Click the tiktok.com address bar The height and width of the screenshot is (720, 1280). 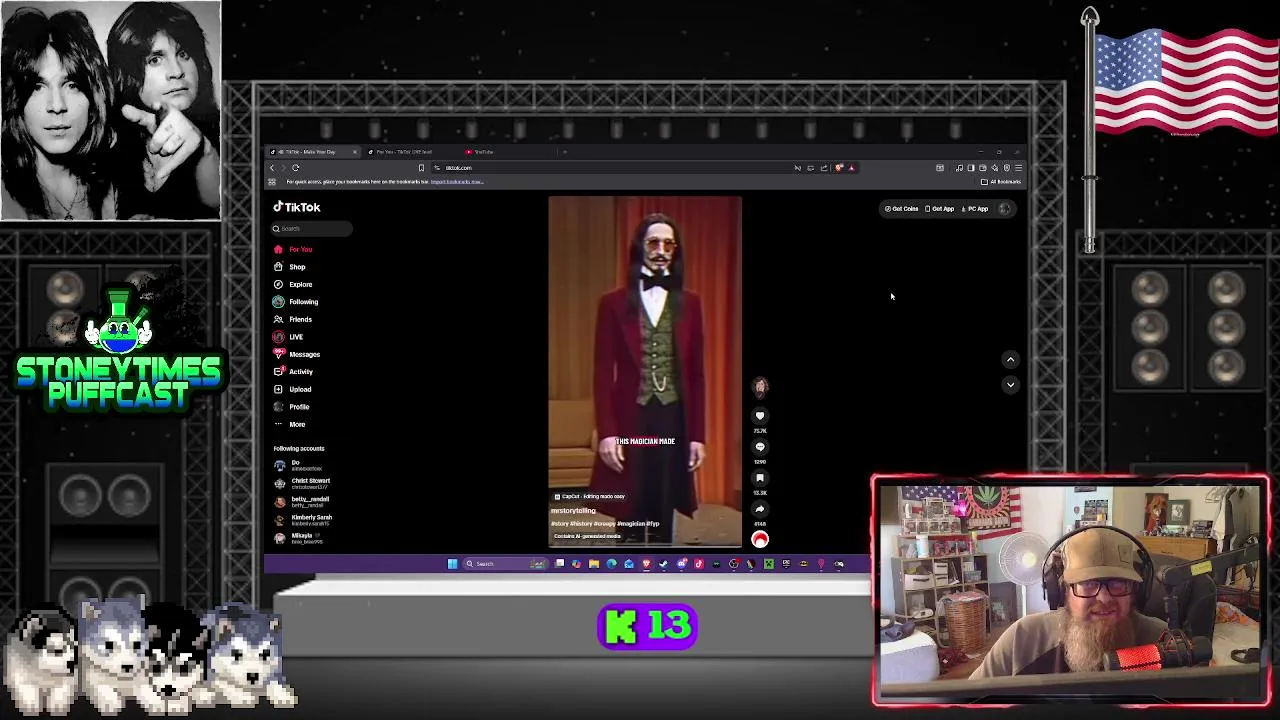pos(610,168)
